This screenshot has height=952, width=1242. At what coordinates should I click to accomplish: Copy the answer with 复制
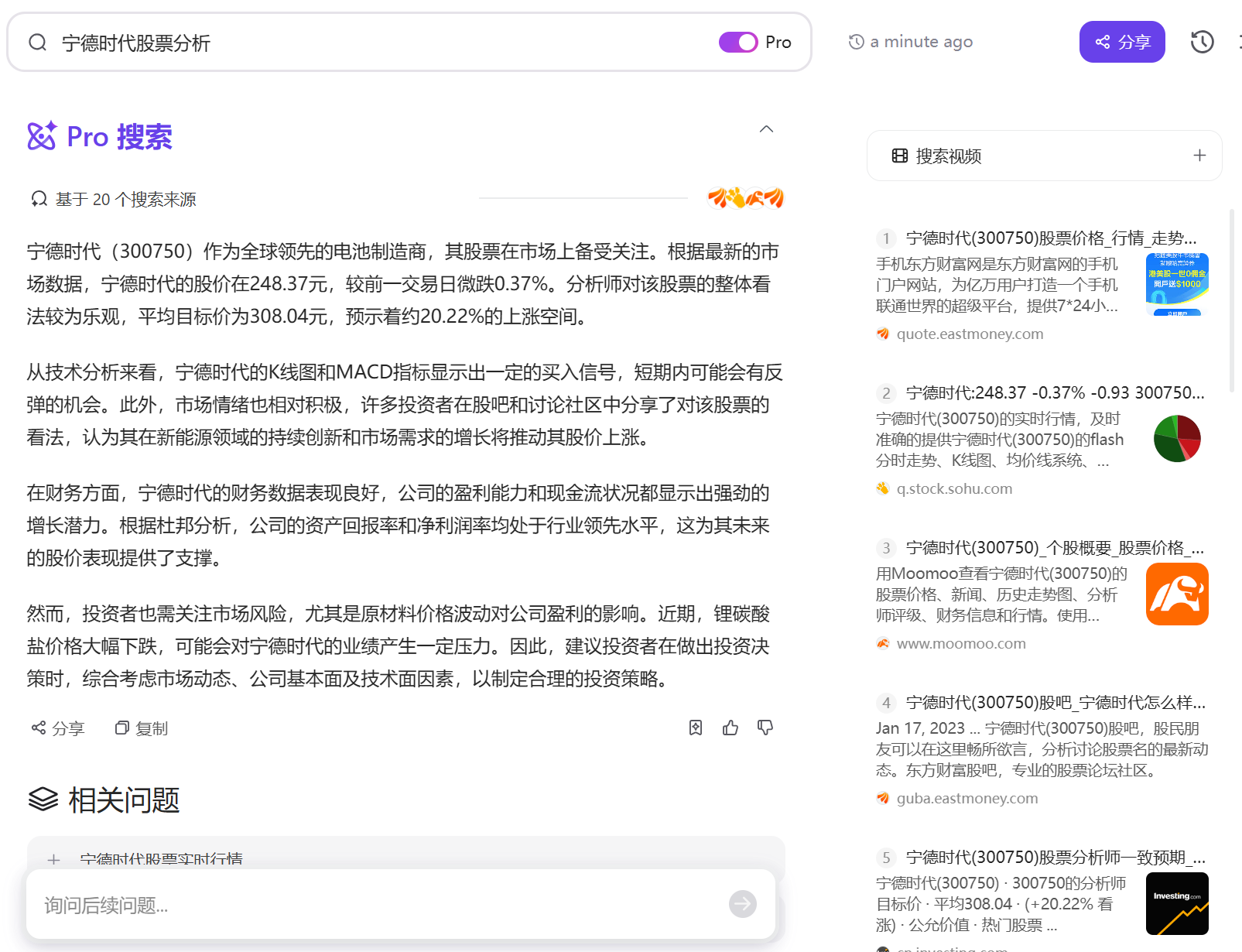click(142, 728)
